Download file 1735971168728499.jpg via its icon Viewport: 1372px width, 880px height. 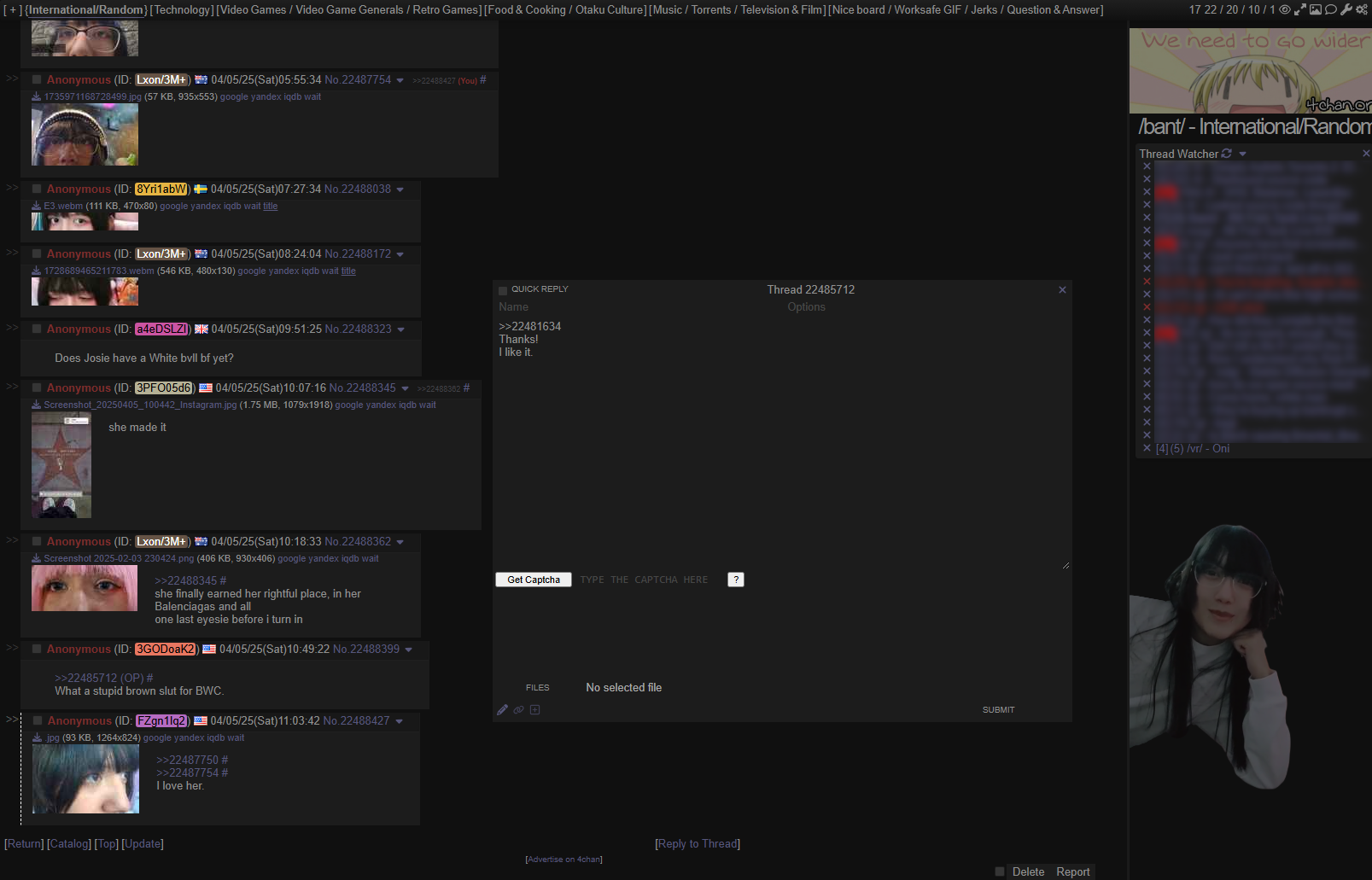coord(37,96)
